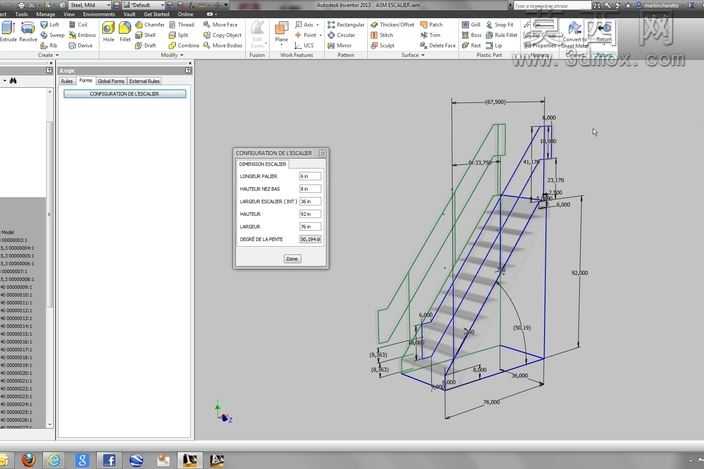The height and width of the screenshot is (469, 704).
Task: Select the Thicken/Offset tool
Action: (392, 25)
